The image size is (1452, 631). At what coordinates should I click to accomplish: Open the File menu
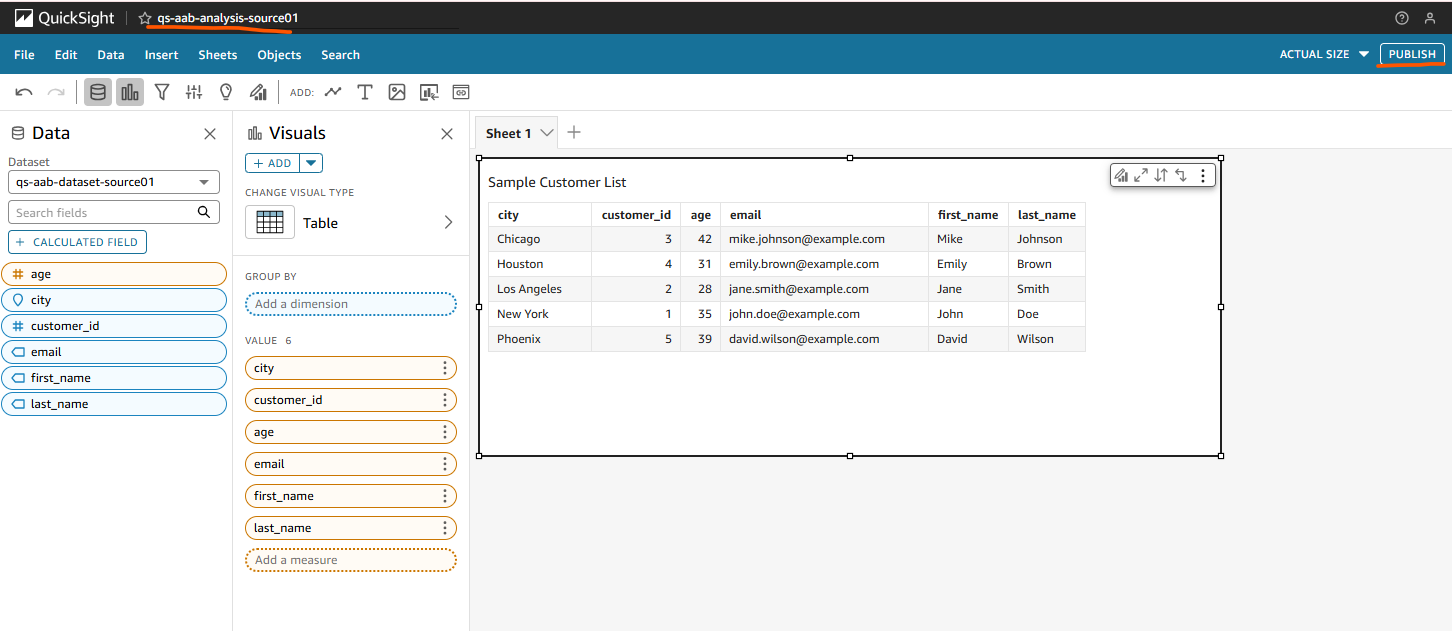point(24,55)
